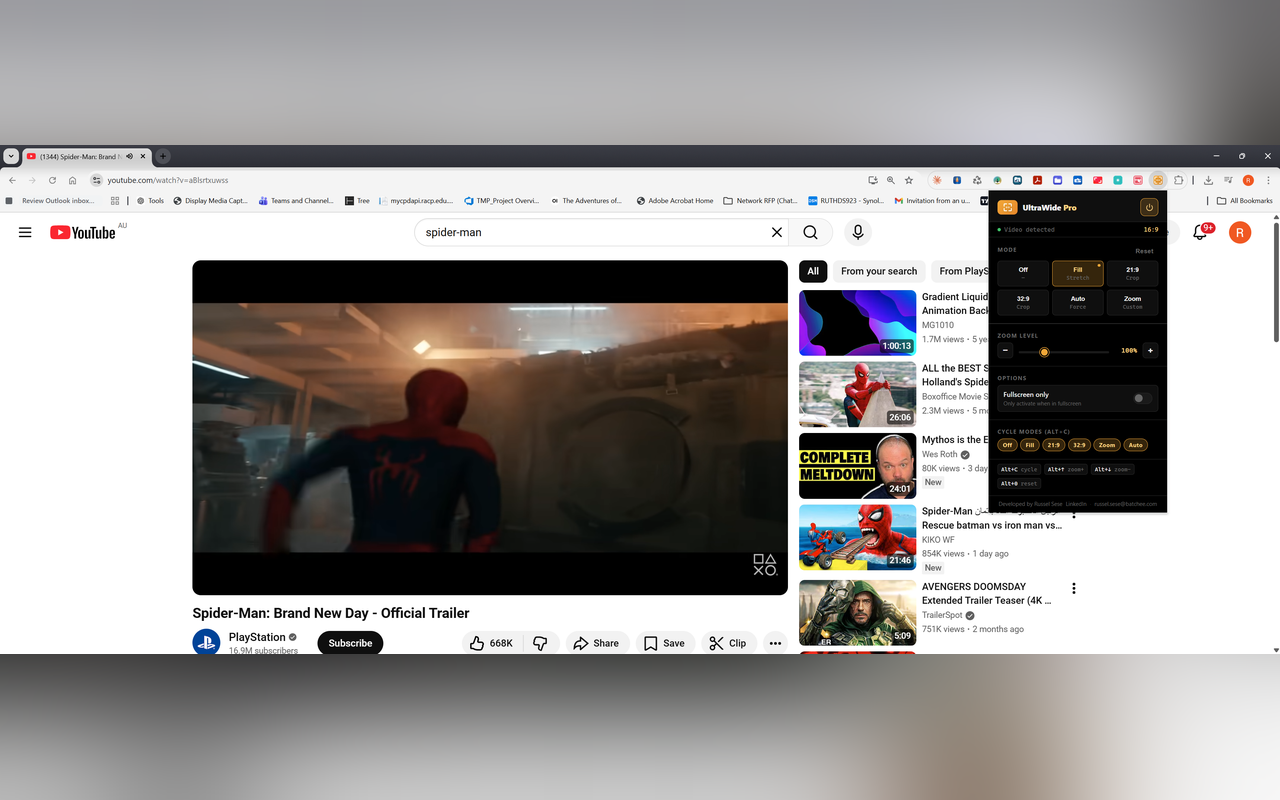This screenshot has height=800, width=1280.
Task: Click the Share button
Action: point(596,643)
